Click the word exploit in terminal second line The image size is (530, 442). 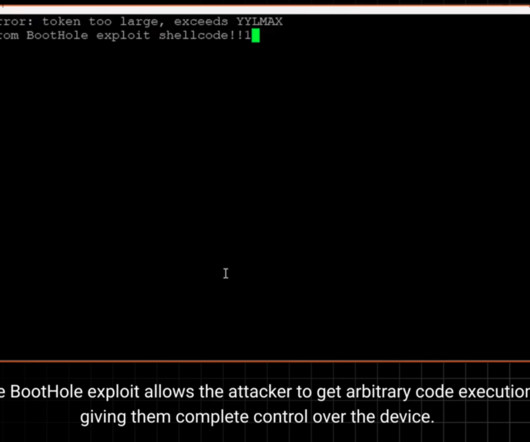[x=123, y=36]
